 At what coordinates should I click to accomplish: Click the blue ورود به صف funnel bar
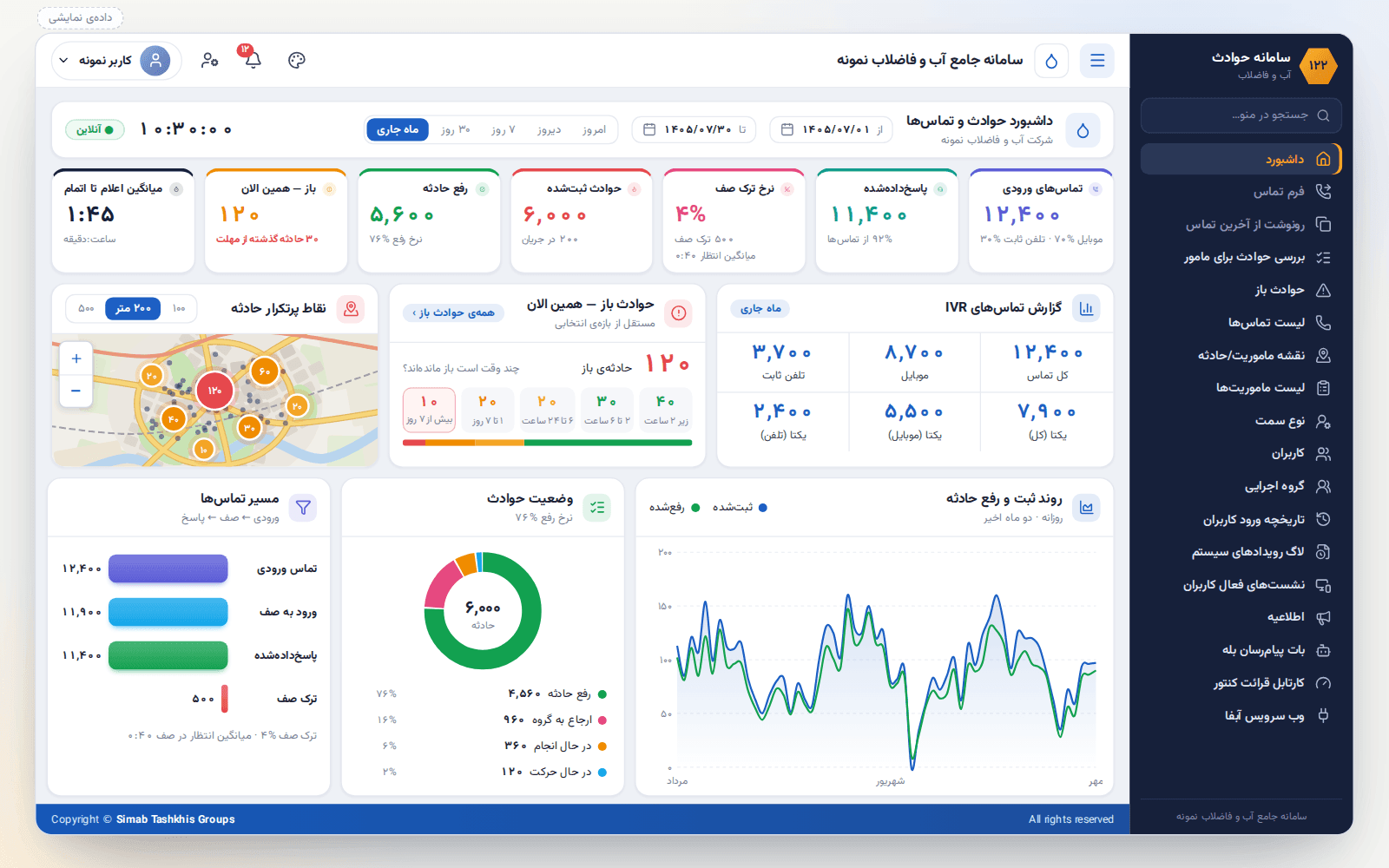(x=168, y=612)
